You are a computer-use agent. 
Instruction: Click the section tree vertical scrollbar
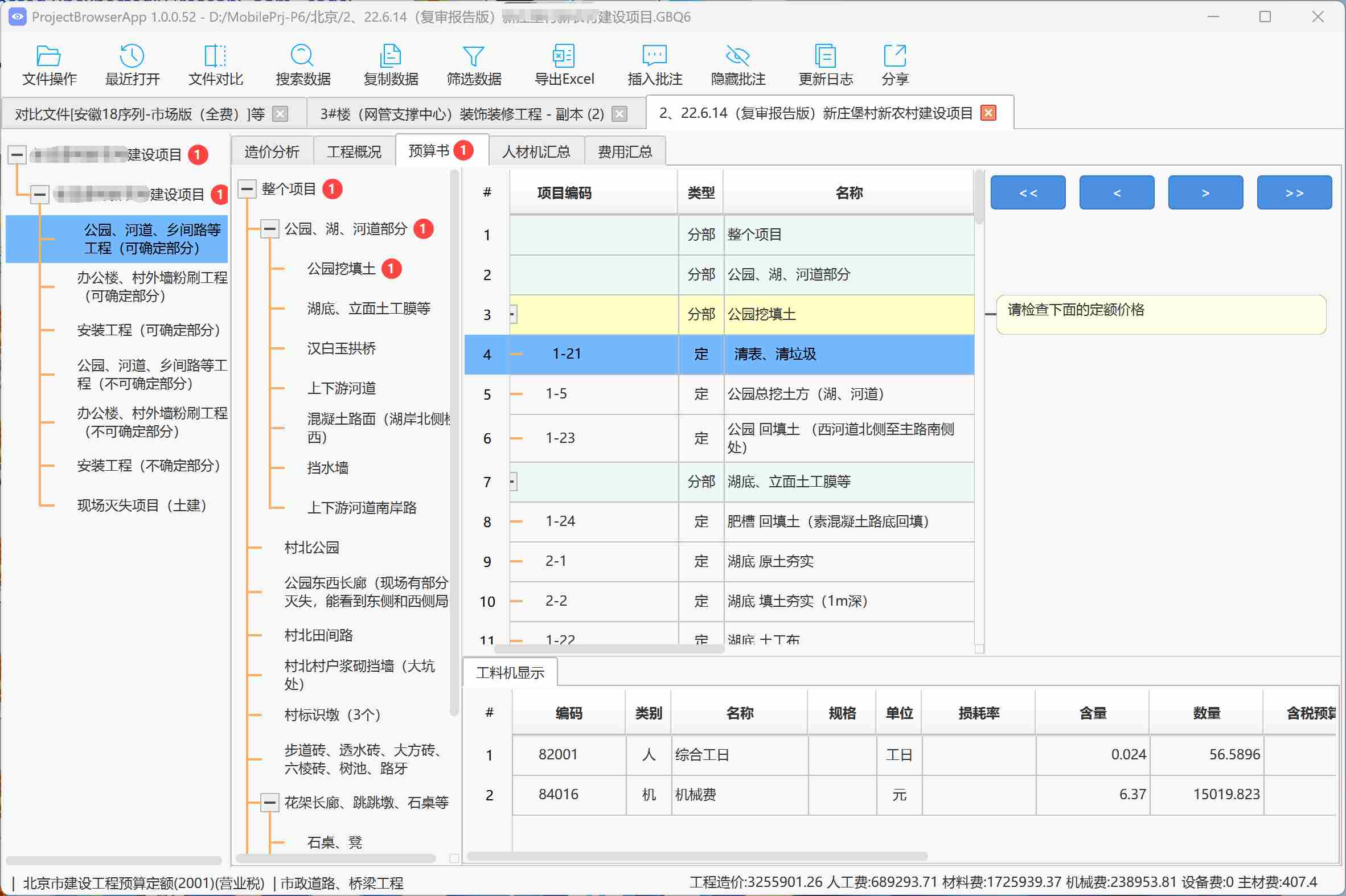tap(454, 443)
